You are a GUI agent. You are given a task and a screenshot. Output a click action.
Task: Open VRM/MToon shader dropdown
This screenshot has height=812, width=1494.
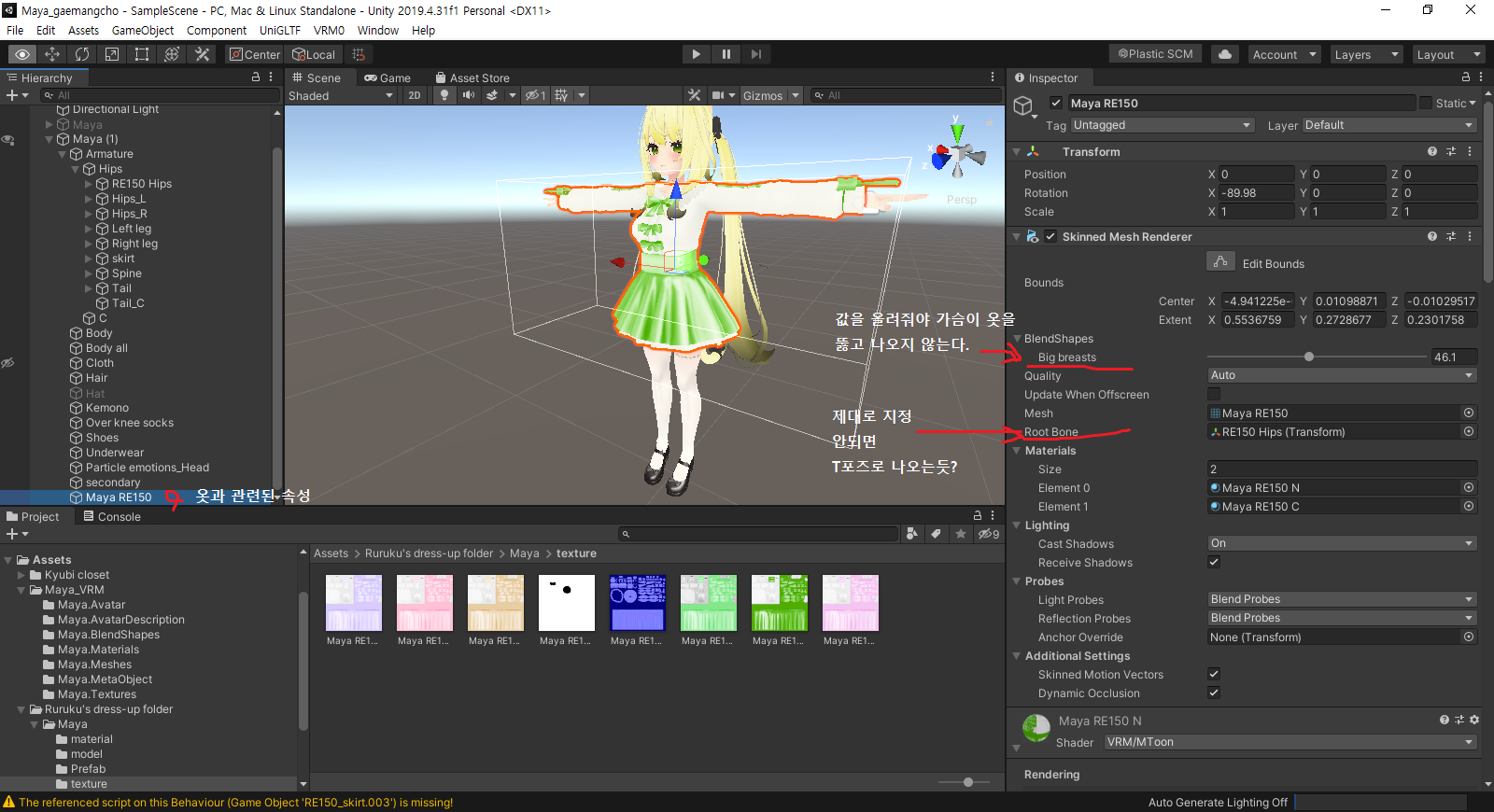1290,742
